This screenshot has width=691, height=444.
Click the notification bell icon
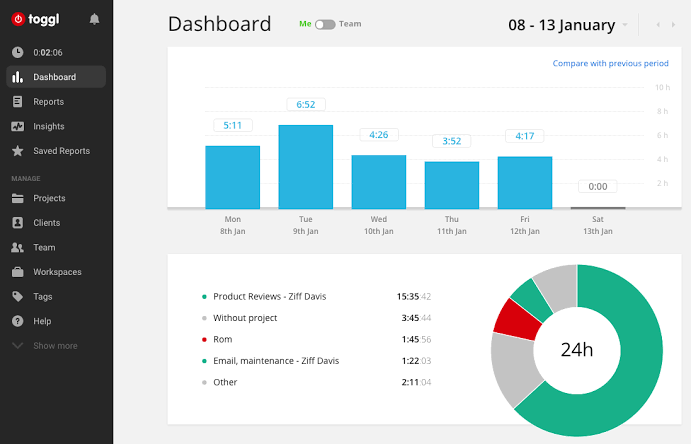coord(94,19)
